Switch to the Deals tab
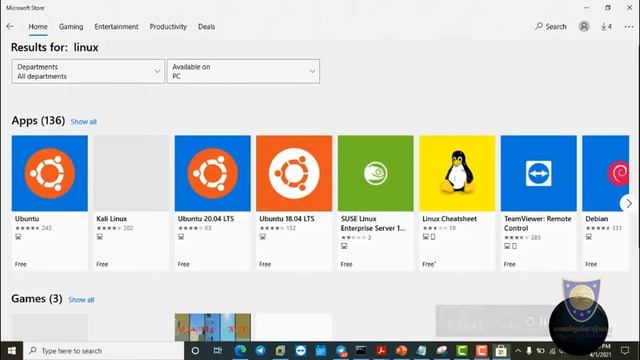This screenshot has height=360, width=640. [207, 27]
